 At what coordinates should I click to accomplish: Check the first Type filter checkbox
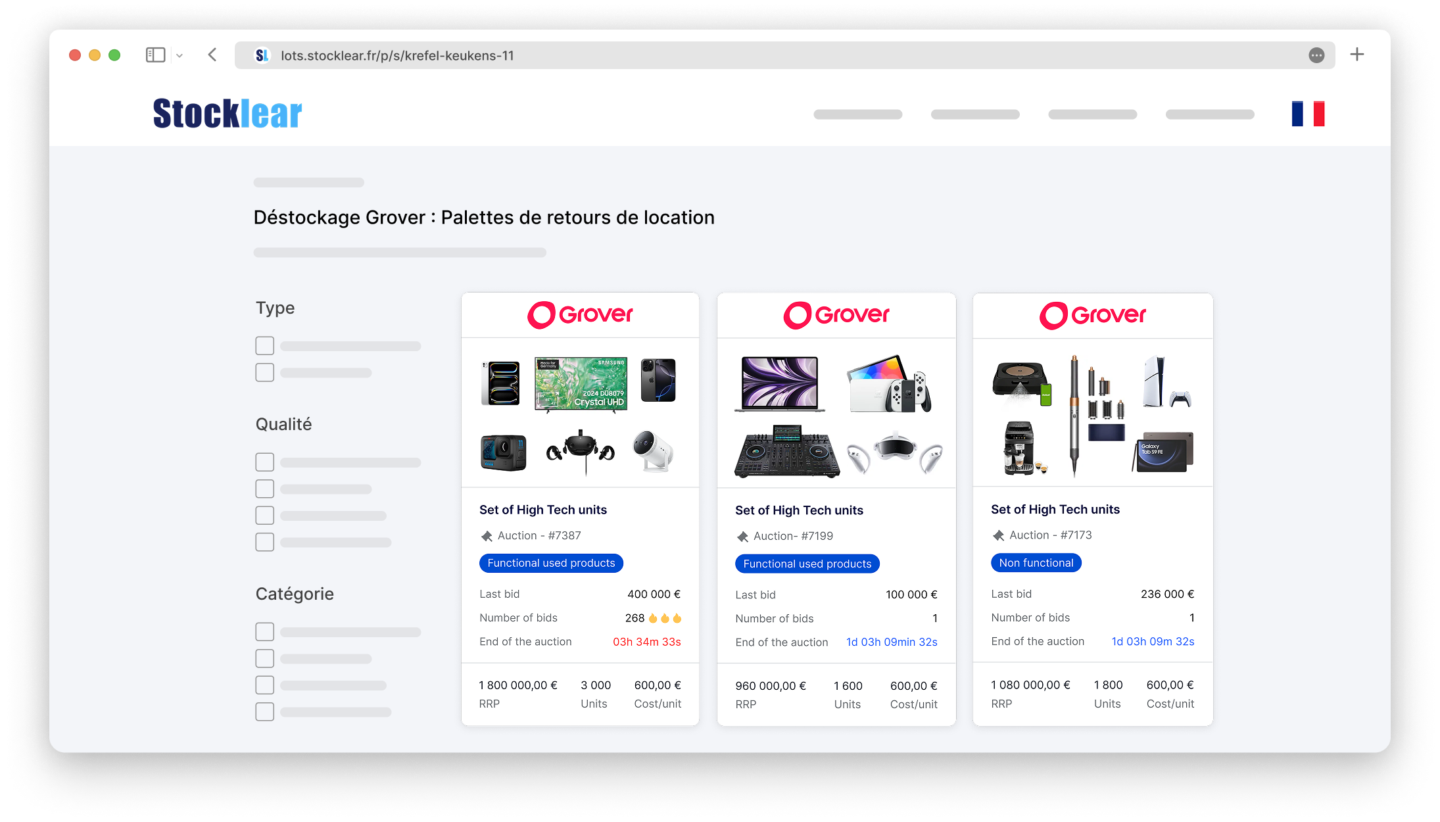[x=264, y=346]
